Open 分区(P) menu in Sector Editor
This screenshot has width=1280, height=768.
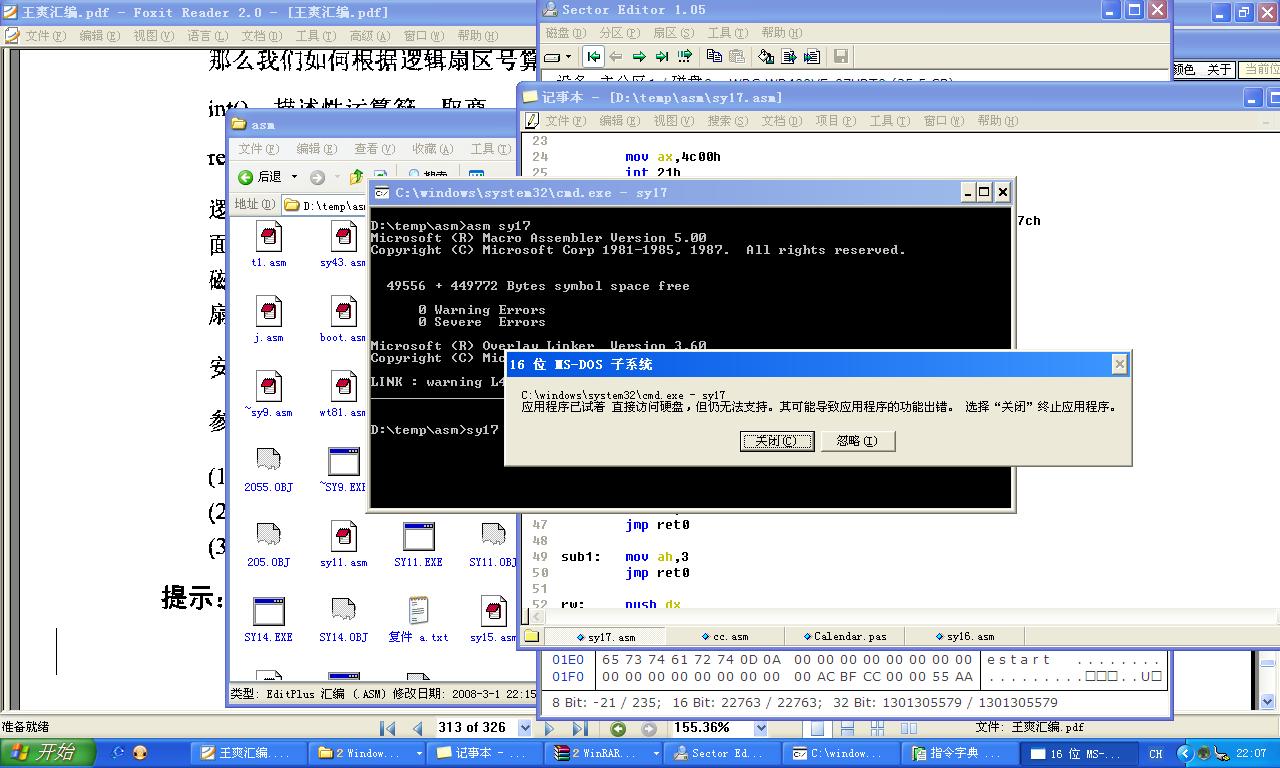tap(619, 33)
